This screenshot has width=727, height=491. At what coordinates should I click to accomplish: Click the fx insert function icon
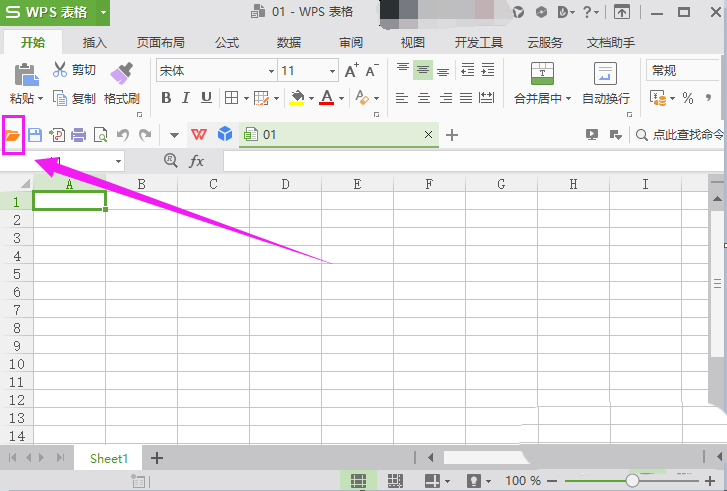tap(197, 161)
